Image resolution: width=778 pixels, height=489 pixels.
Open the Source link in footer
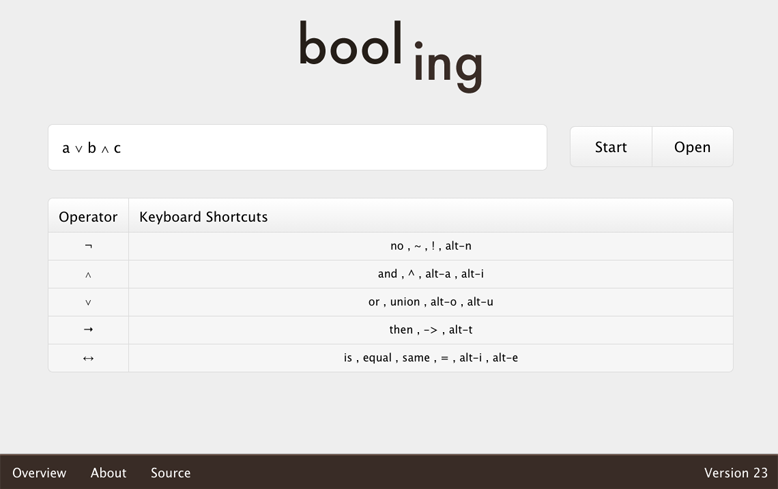[x=170, y=473]
